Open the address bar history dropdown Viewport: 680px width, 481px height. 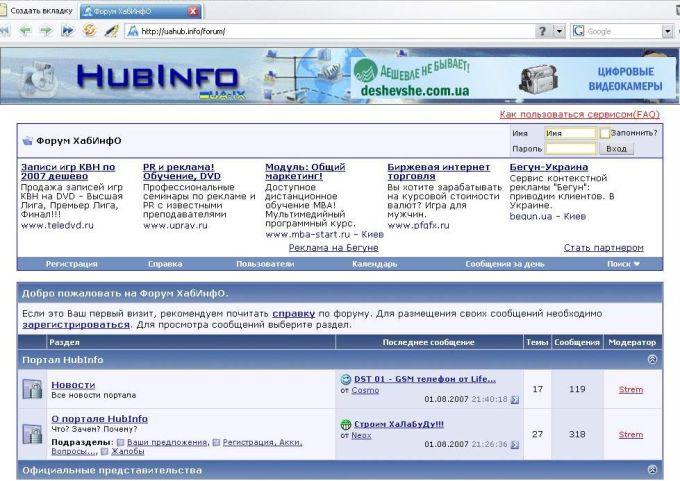click(x=559, y=31)
